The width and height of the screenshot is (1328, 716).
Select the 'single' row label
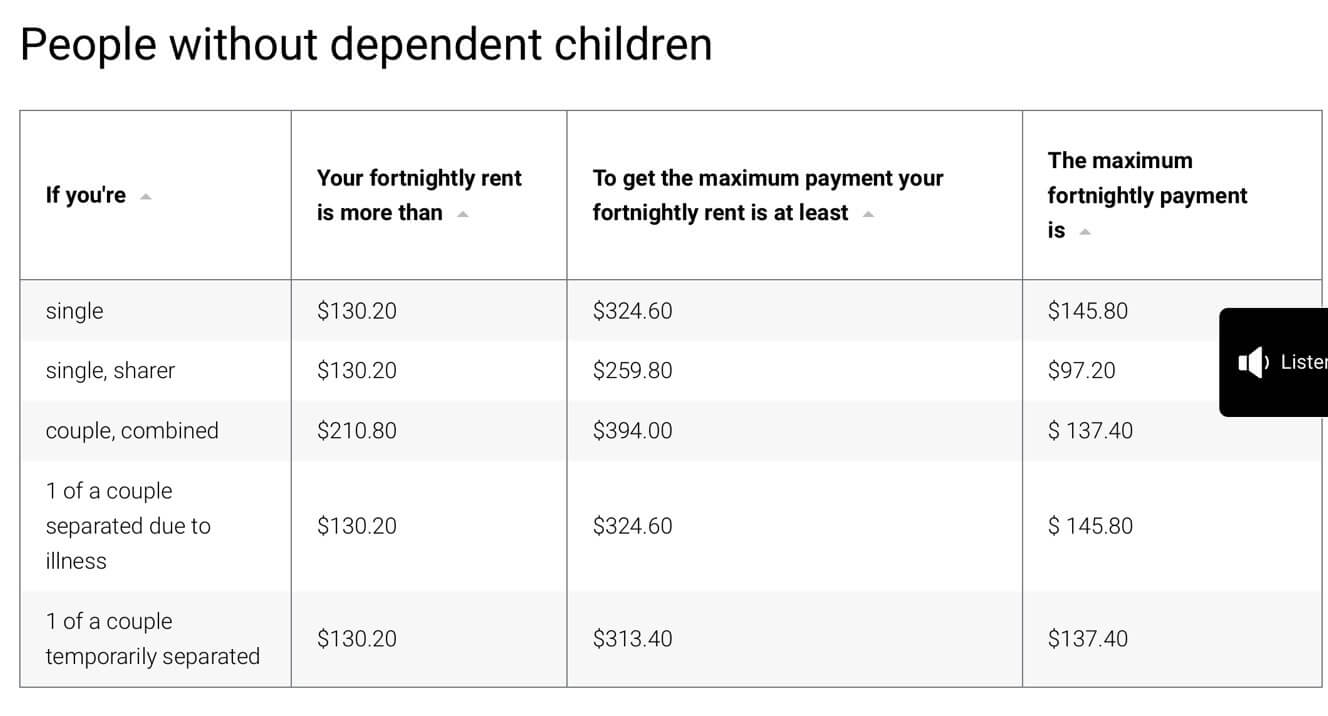pos(74,311)
